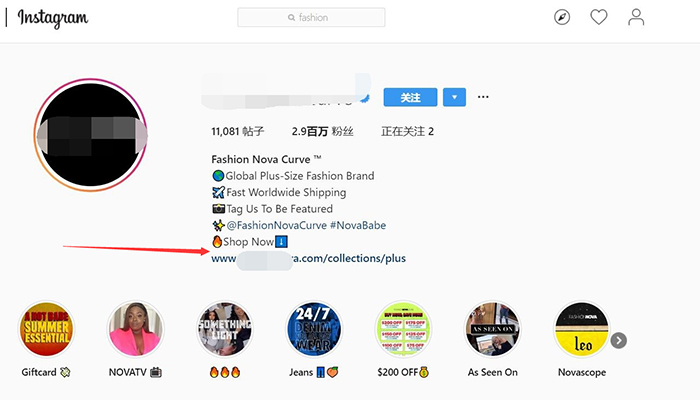This screenshot has height=400, width=700.
Task: Open the collections/plus website link
Action: (308, 258)
